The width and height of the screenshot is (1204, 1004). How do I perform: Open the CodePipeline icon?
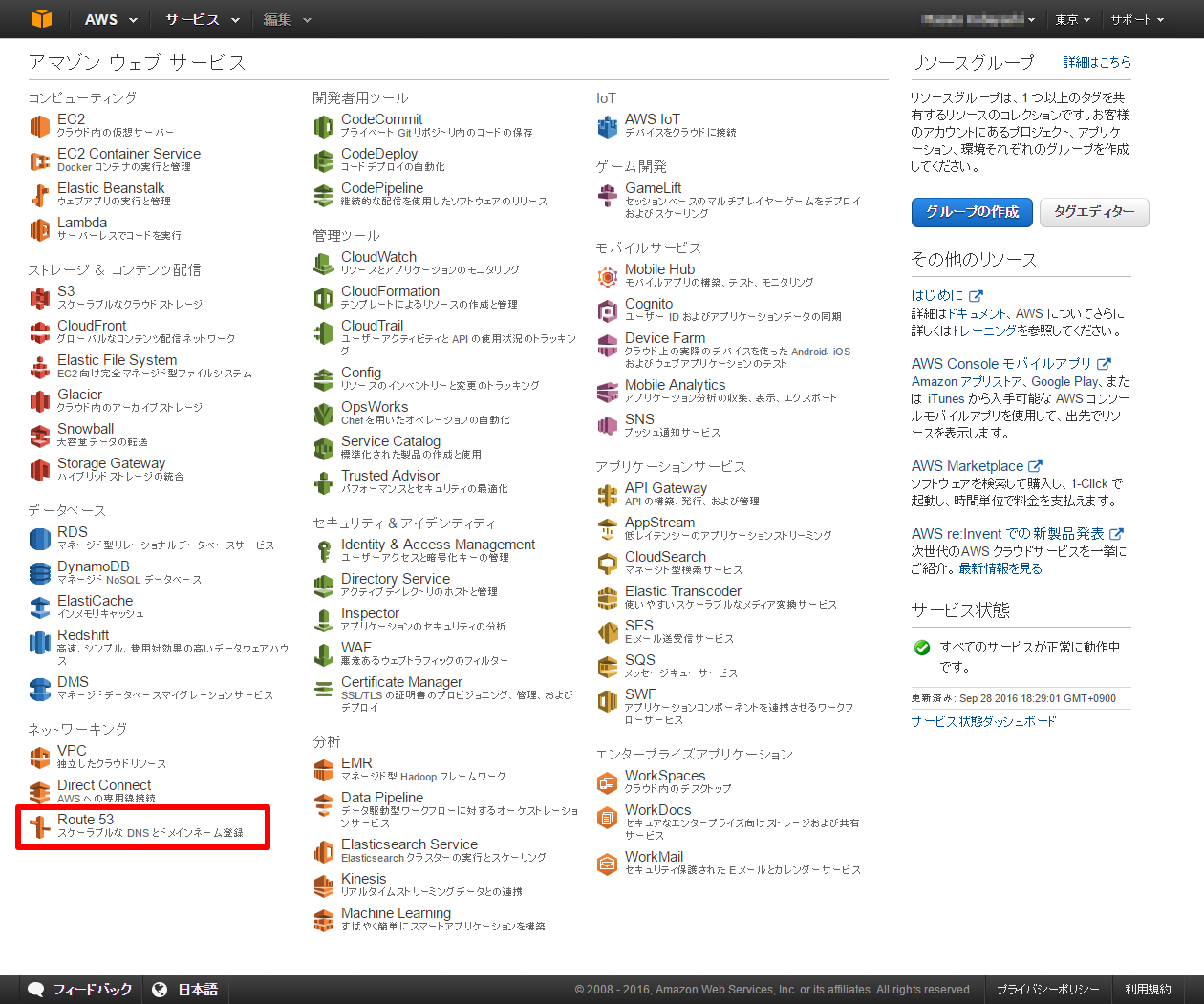(x=324, y=195)
